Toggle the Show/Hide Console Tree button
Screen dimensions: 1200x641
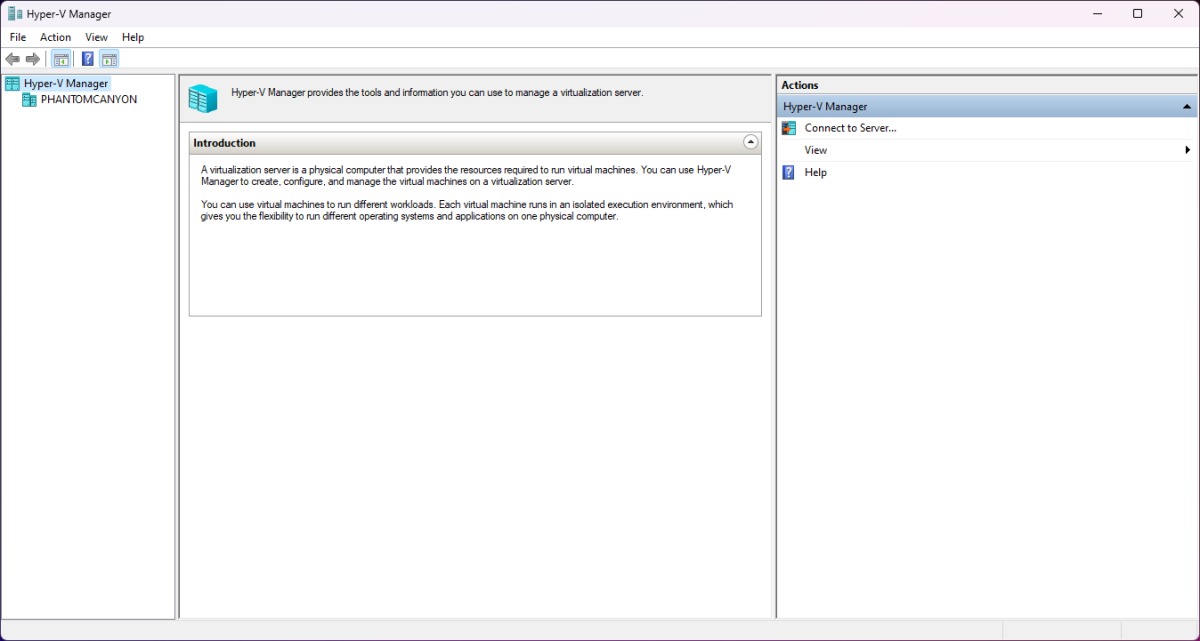tap(61, 59)
